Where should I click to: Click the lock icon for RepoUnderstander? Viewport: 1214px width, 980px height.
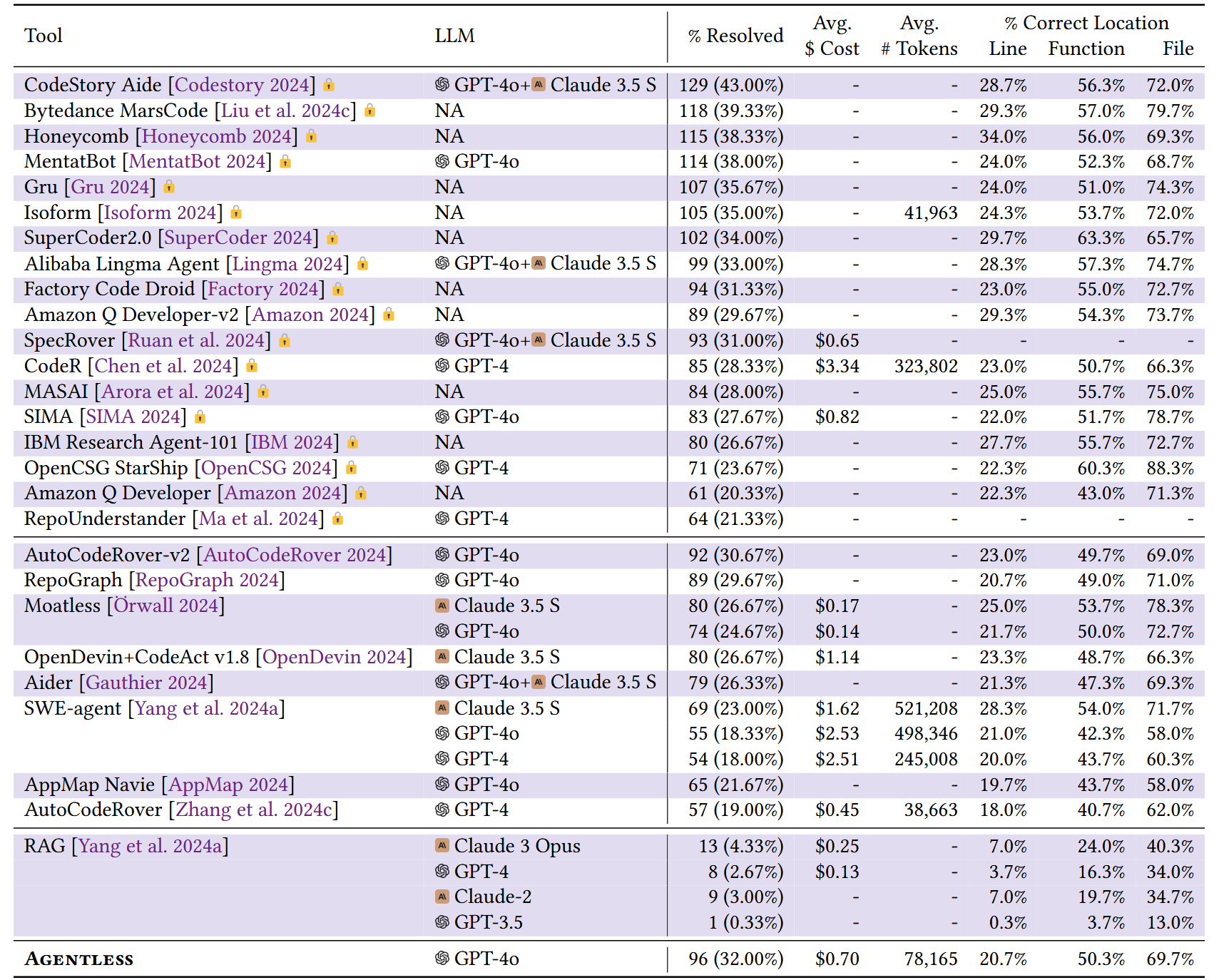click(338, 519)
